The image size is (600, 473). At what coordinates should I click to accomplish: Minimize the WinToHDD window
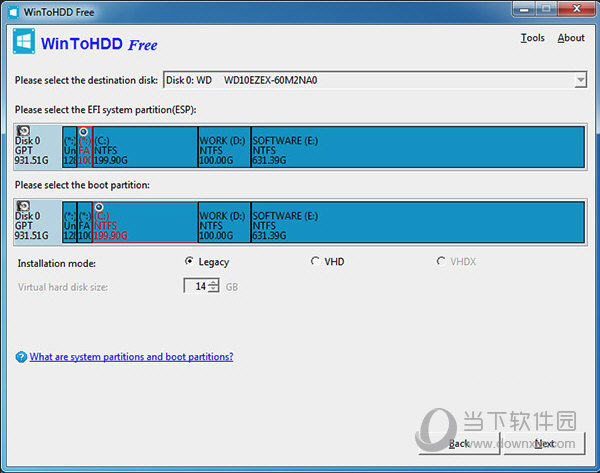click(524, 9)
